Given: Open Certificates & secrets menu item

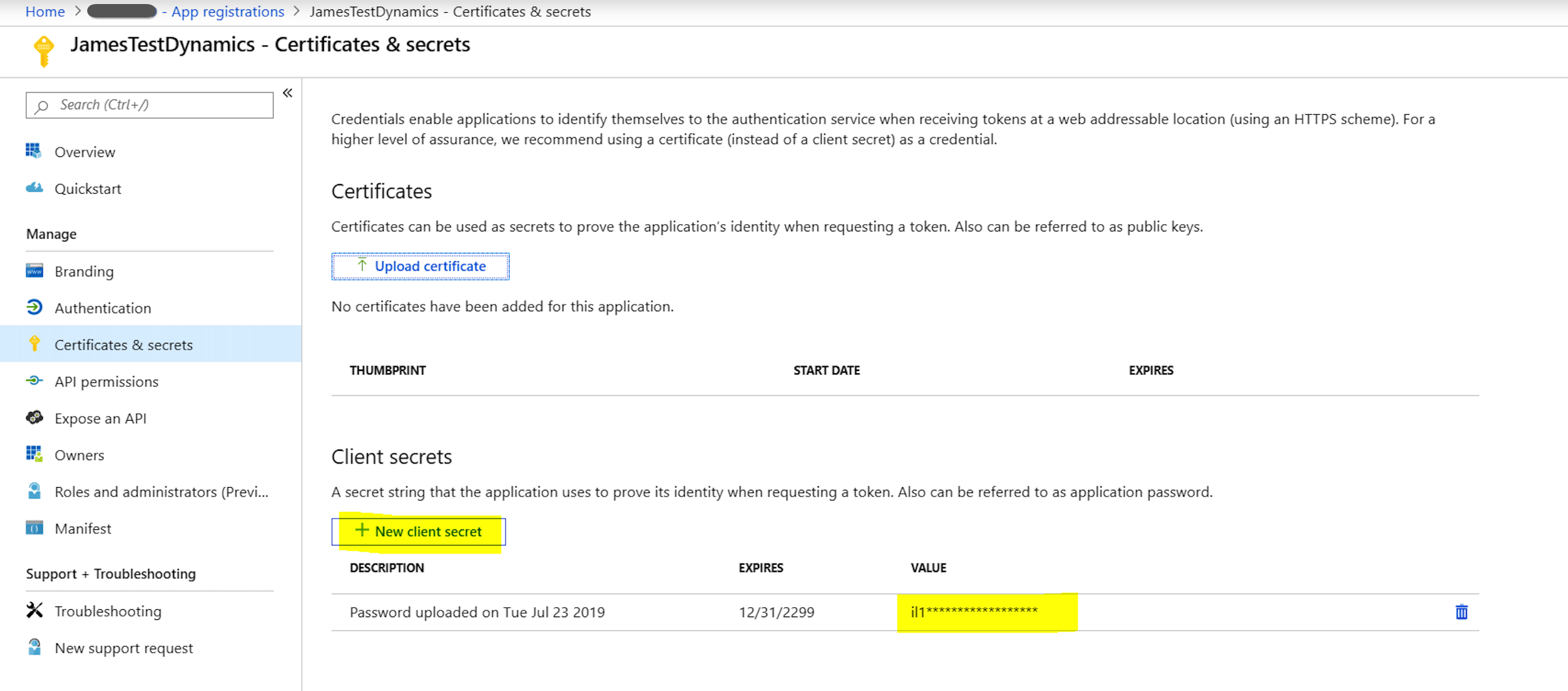Looking at the screenshot, I should click(x=123, y=345).
